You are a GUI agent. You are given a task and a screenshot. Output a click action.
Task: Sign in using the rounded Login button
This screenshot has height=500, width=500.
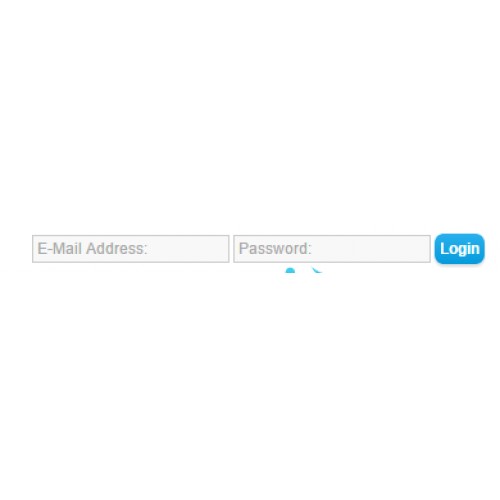[459, 249]
